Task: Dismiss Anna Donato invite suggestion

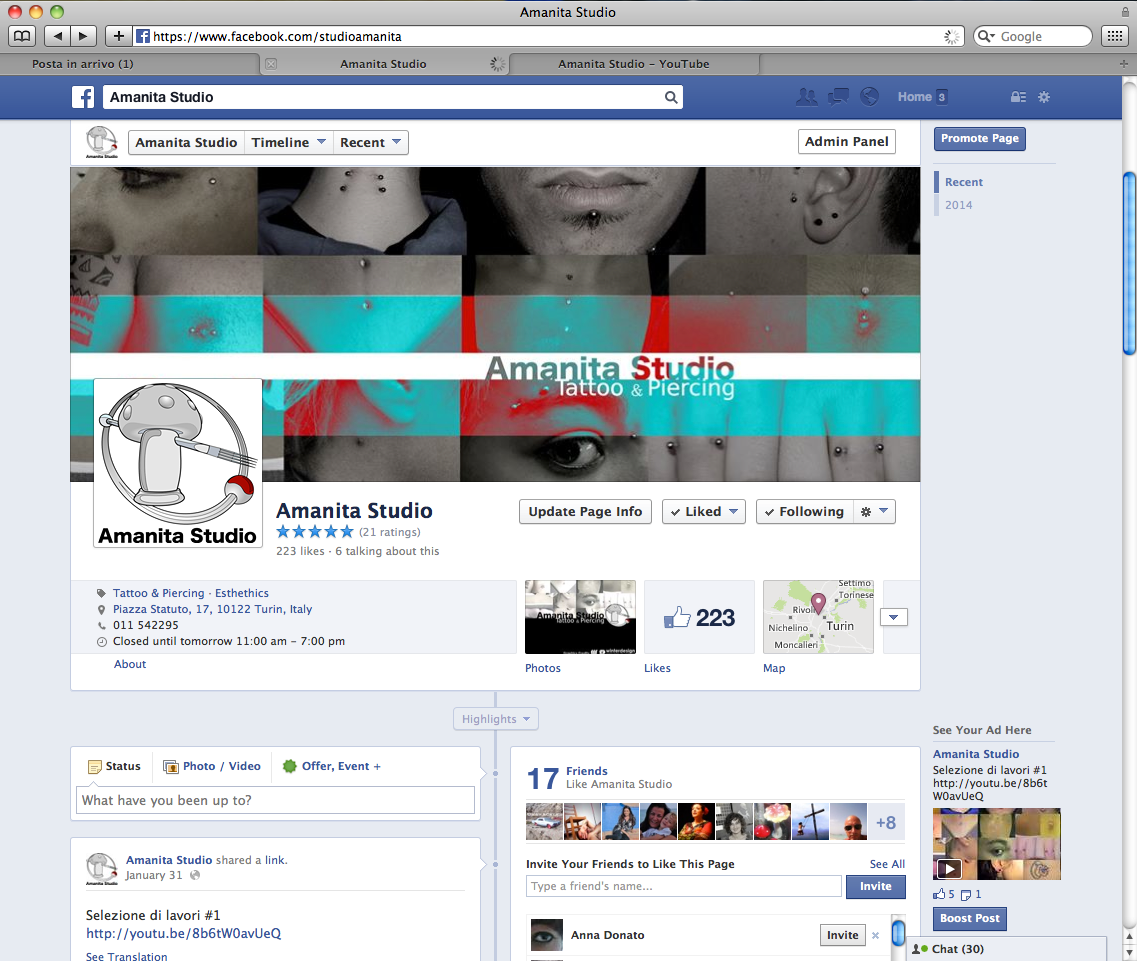Action: pos(875,936)
